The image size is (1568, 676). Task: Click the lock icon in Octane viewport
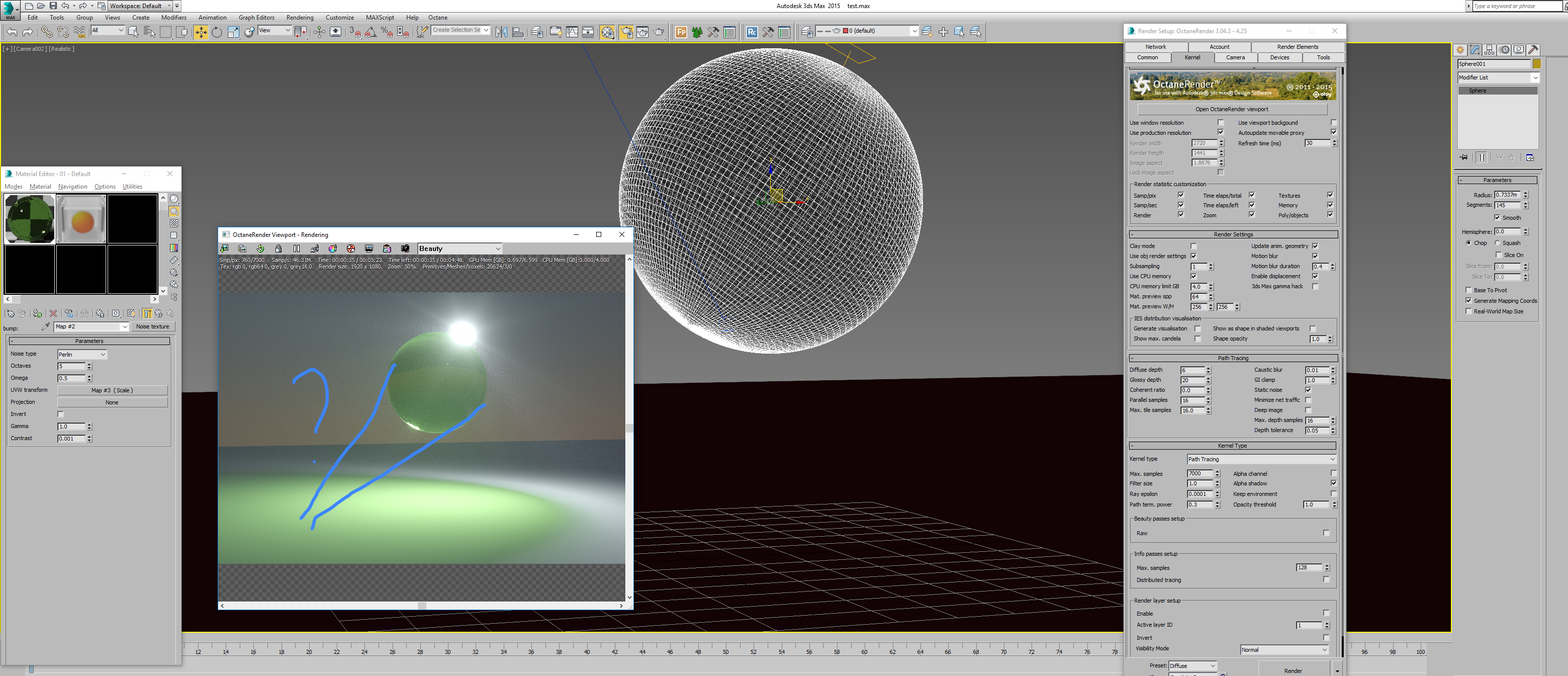pyautogui.click(x=278, y=248)
